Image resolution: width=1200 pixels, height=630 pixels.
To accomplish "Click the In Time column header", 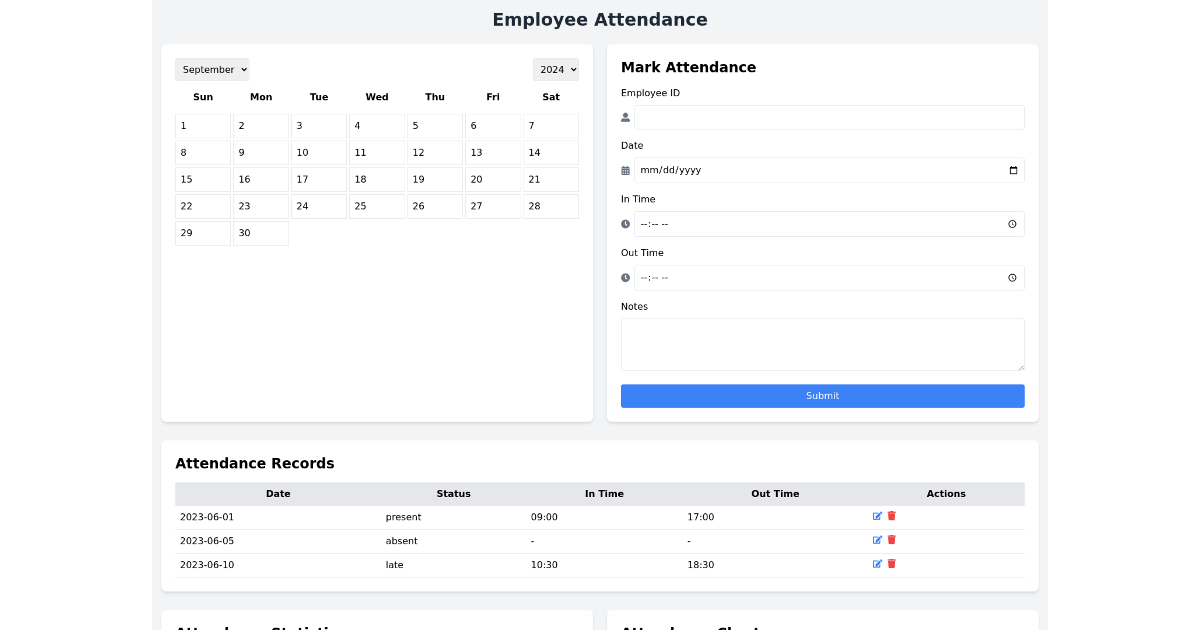I will click(604, 493).
